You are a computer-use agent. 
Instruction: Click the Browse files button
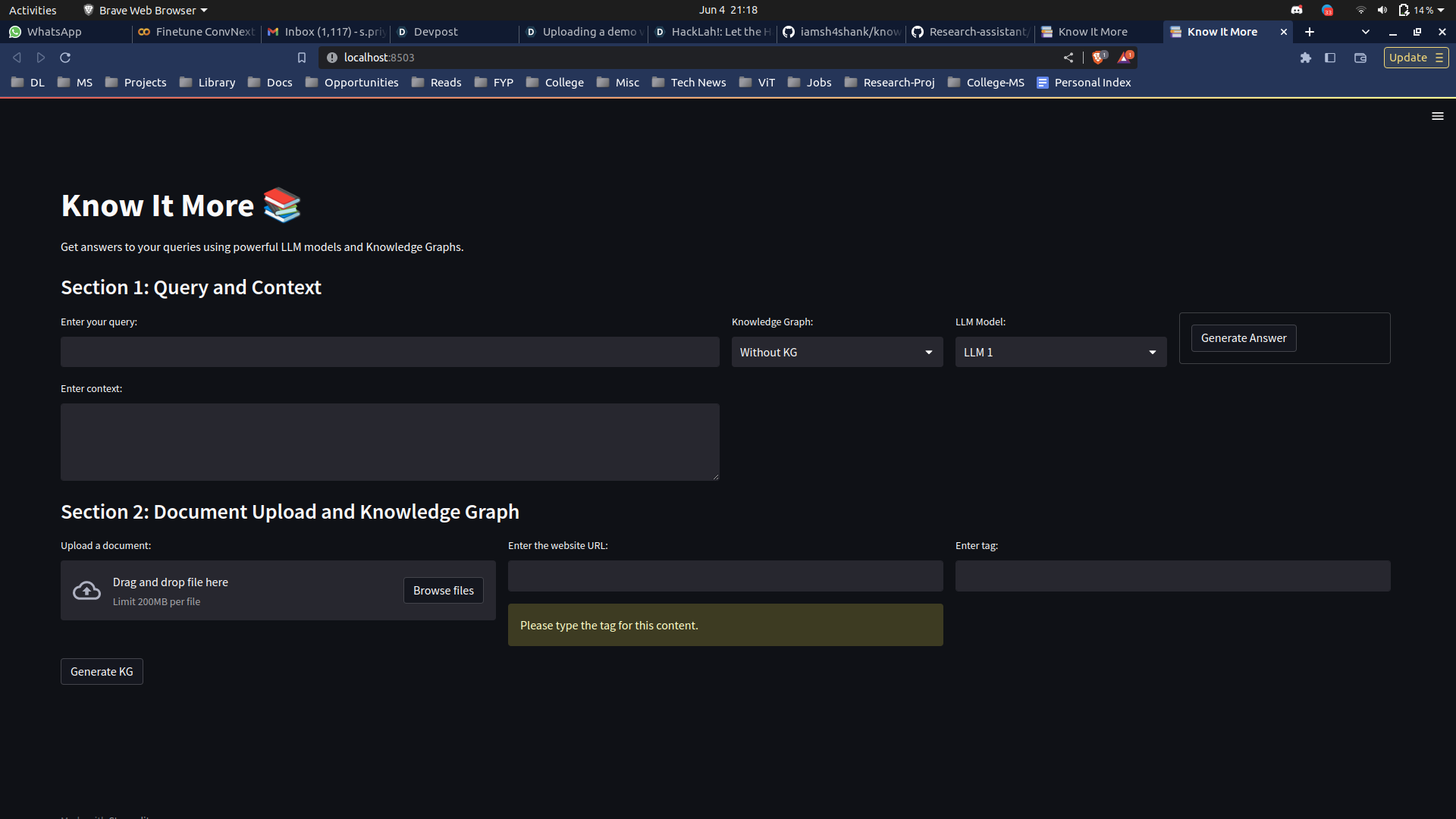(x=443, y=591)
